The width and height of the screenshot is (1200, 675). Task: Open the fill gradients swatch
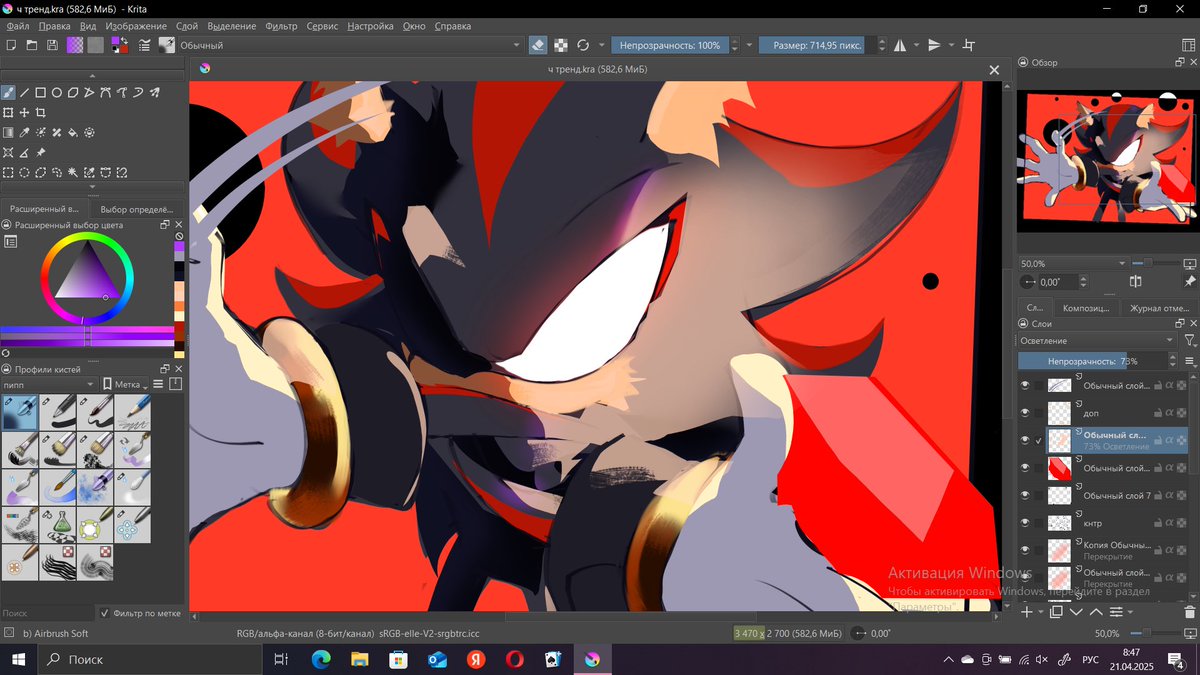tap(75, 45)
